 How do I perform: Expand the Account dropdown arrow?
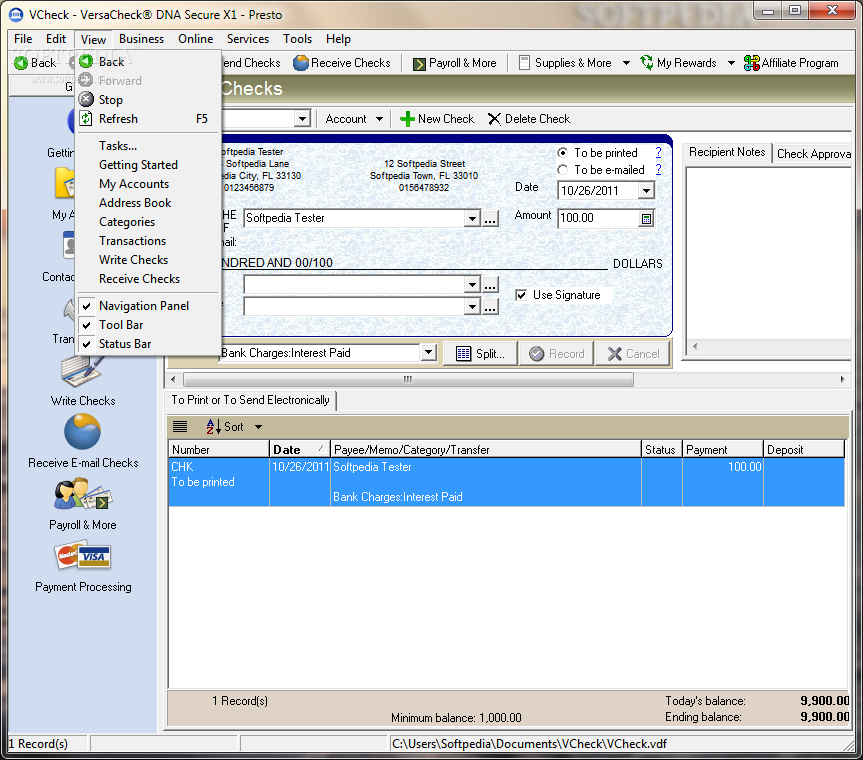pos(379,119)
